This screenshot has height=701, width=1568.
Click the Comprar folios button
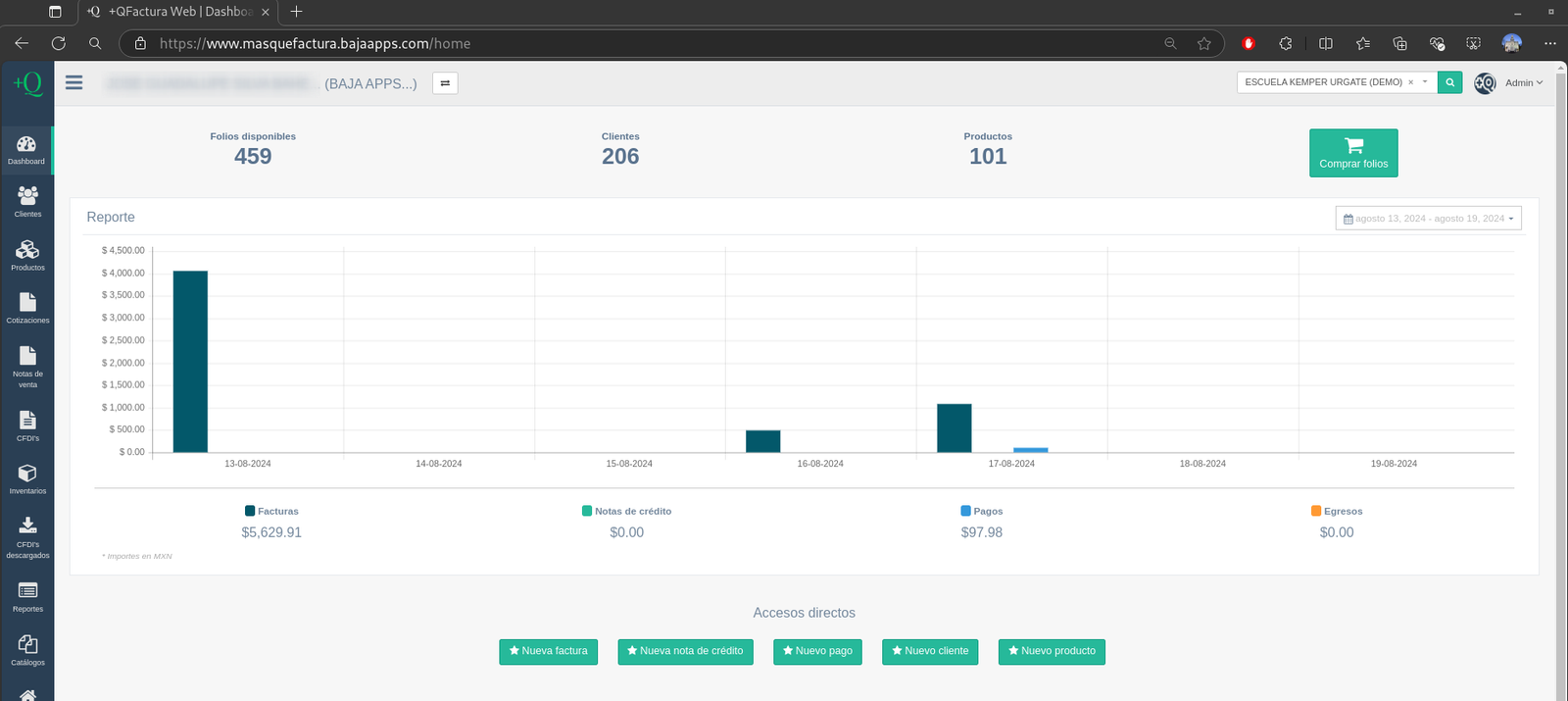[1353, 153]
